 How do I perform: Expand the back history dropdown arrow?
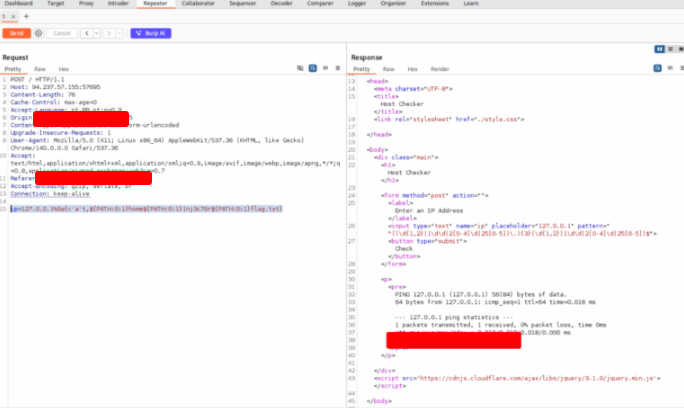(98, 33)
